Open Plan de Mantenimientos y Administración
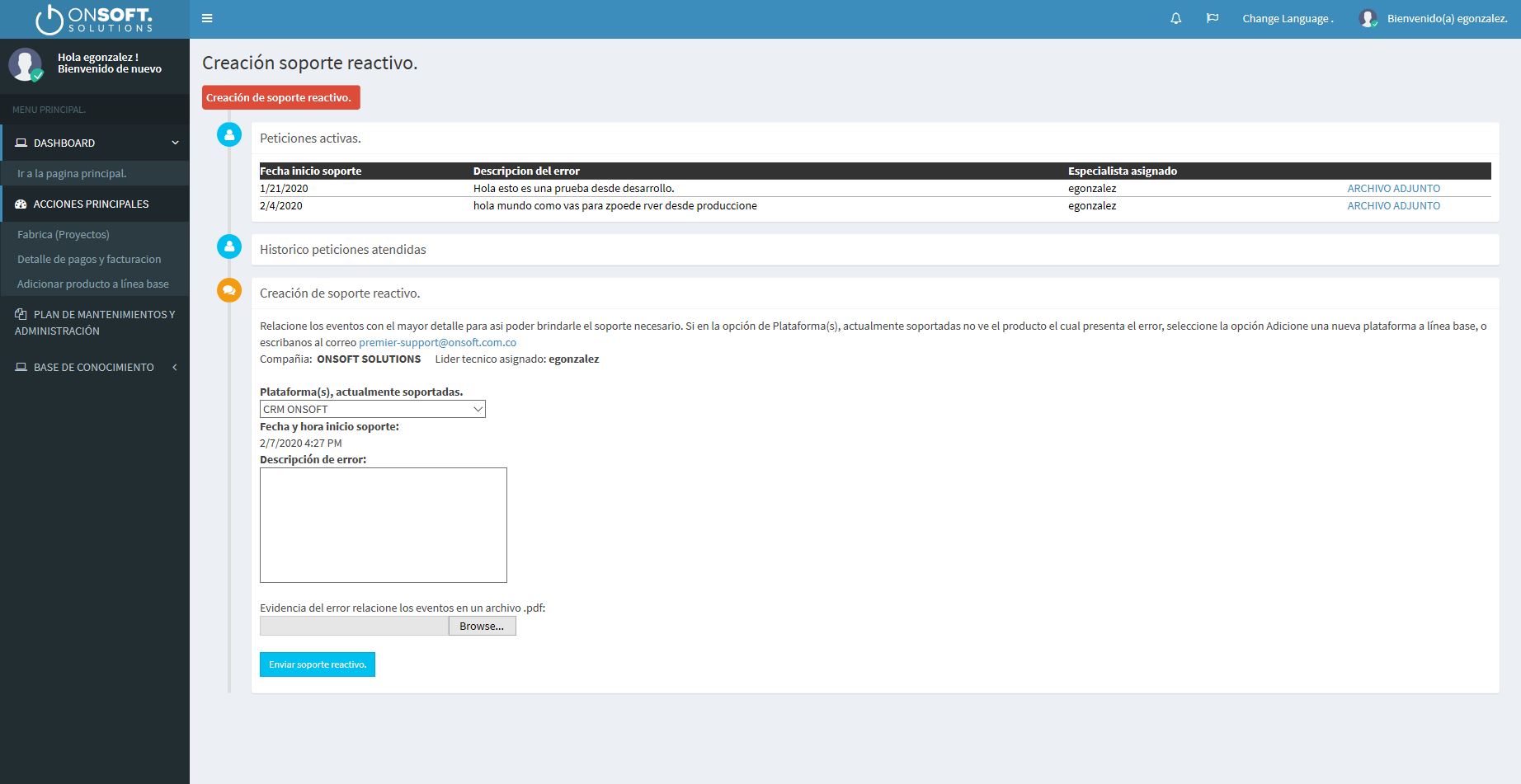The width and height of the screenshot is (1521, 784). [95, 322]
